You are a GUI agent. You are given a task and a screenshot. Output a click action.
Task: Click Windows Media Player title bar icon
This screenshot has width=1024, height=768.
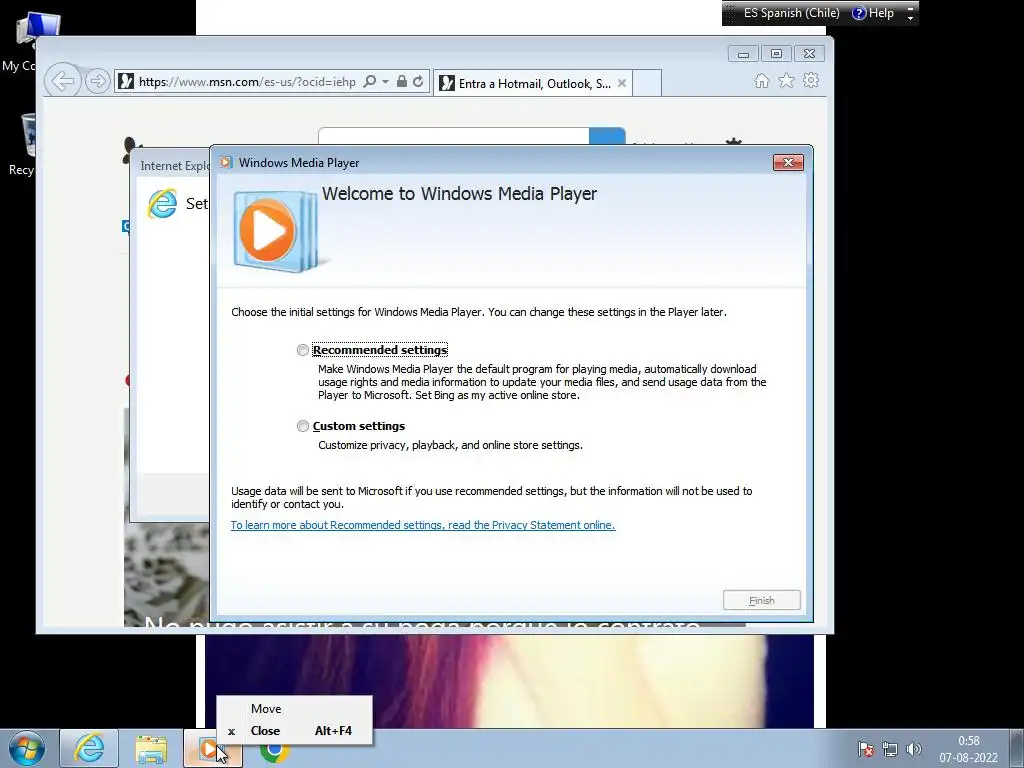pos(226,163)
